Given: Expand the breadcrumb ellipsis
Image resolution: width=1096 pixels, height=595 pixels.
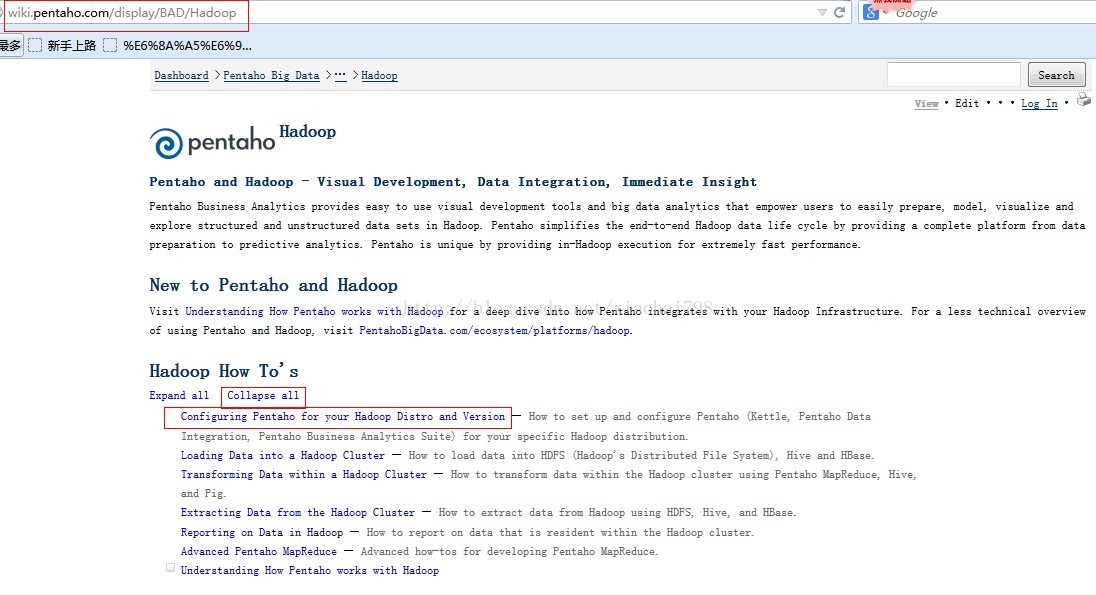Looking at the screenshot, I should click(x=340, y=76).
